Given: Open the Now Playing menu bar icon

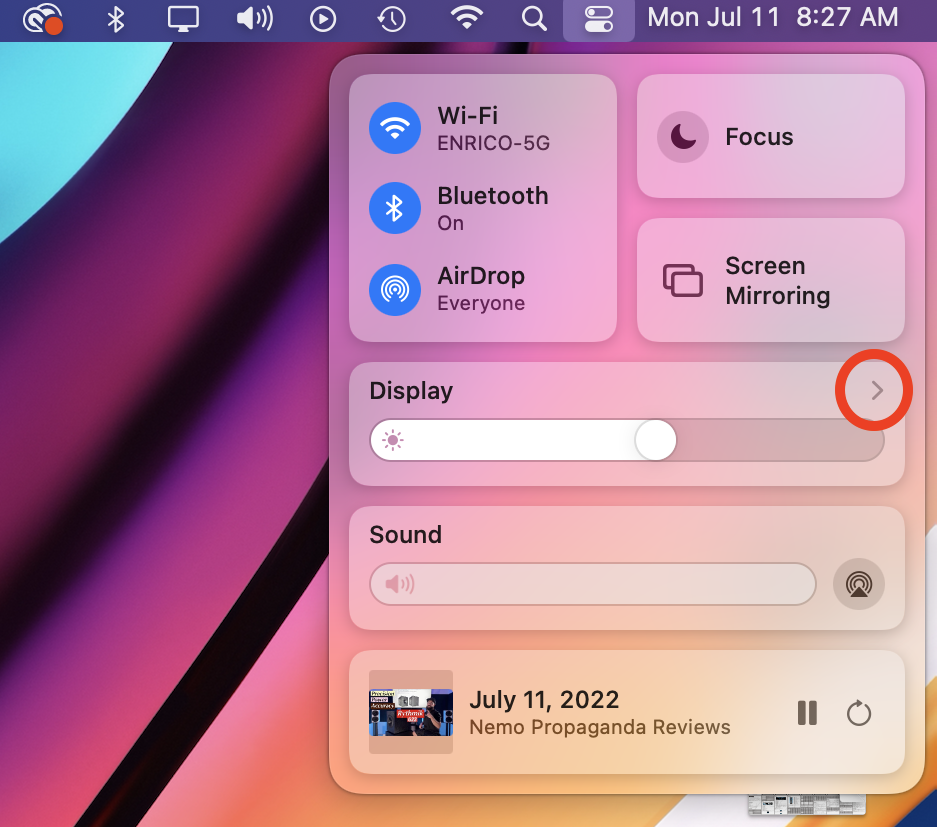Looking at the screenshot, I should point(323,19).
